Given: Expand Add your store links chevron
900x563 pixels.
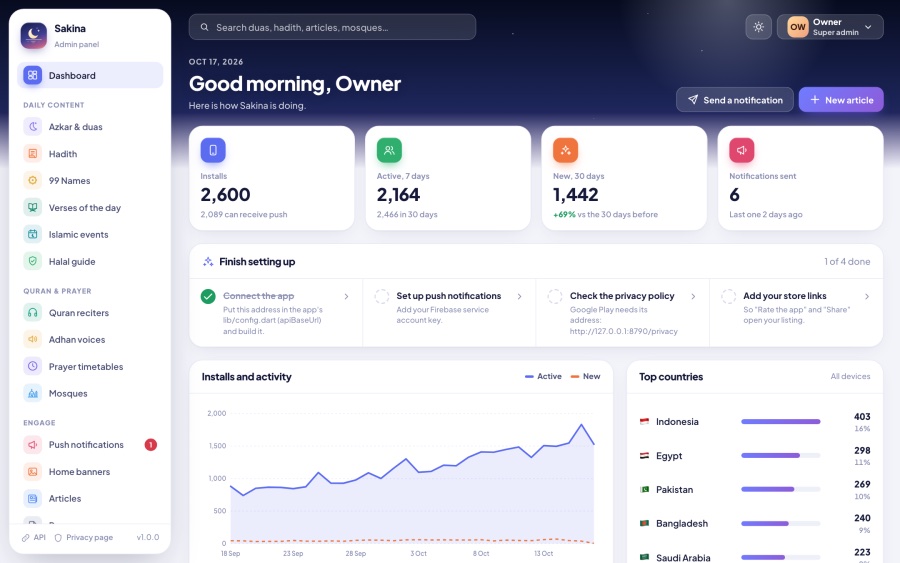Looking at the screenshot, I should (867, 297).
